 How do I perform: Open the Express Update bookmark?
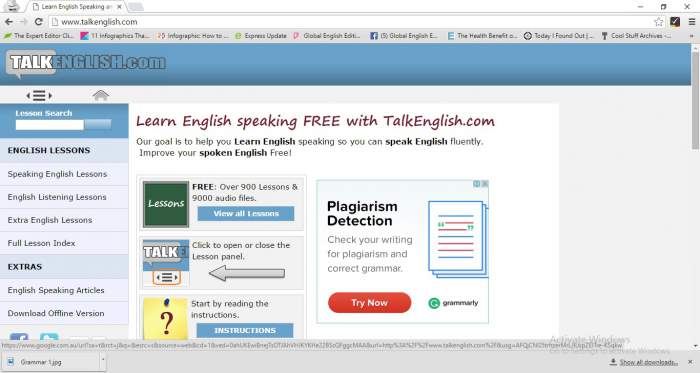click(261, 36)
